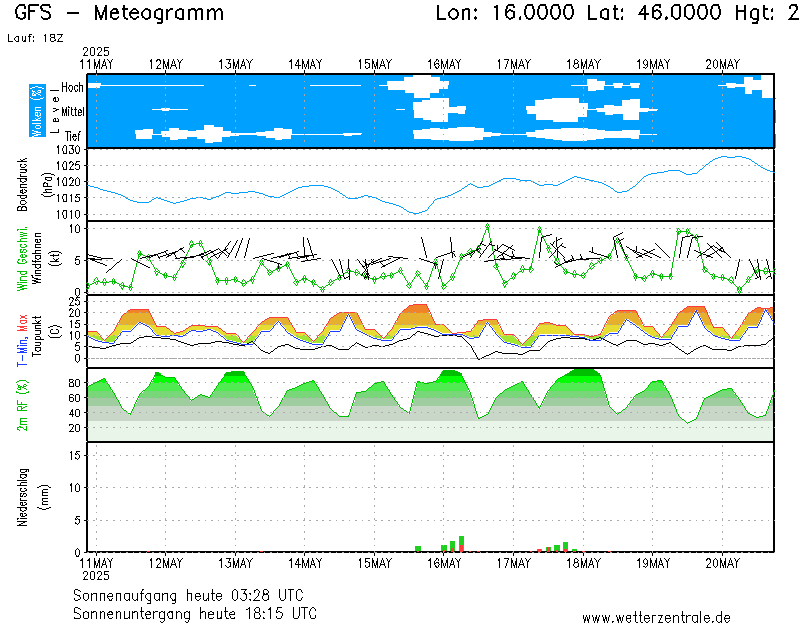
Task: Click the "T-Min, Max" temperature label
Action: coord(22,340)
